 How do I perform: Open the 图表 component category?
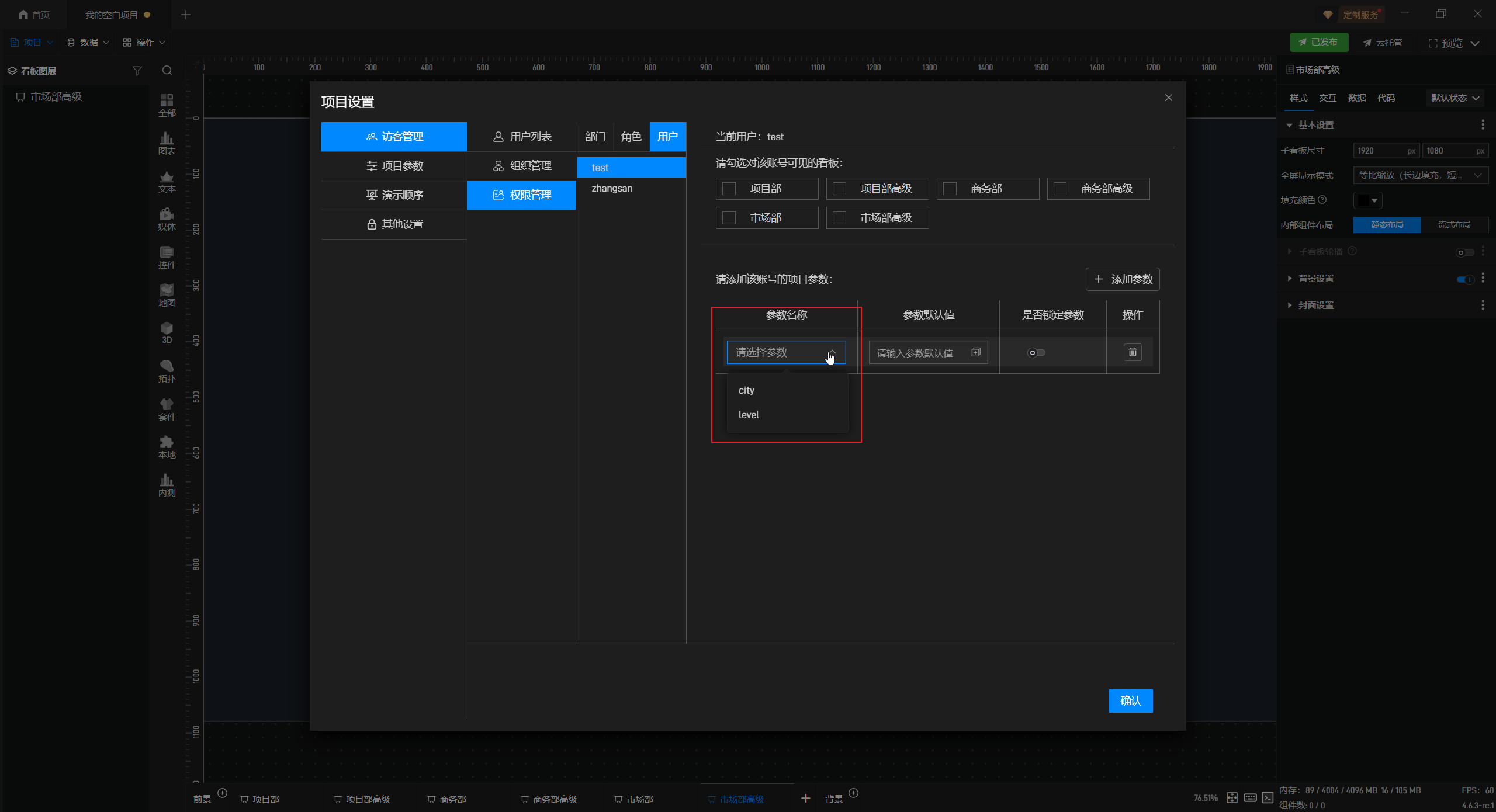click(167, 143)
